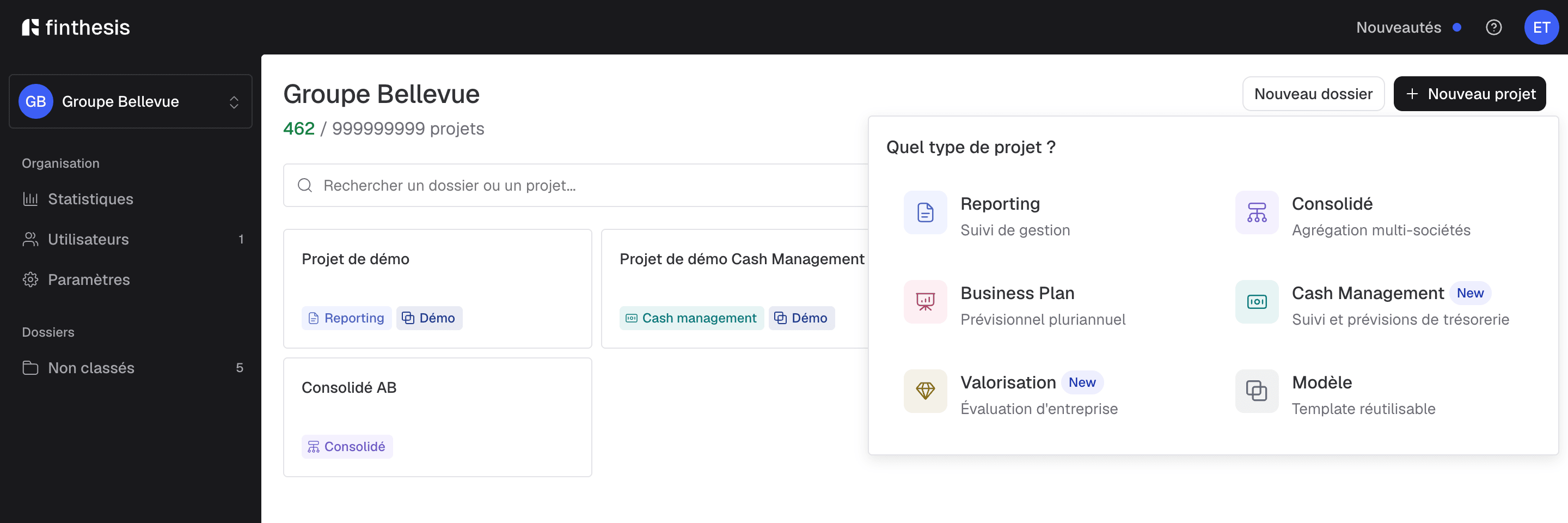Click 'Suivi et prévisions de trésorerie' description
This screenshot has height=523, width=1568.
[1400, 320]
